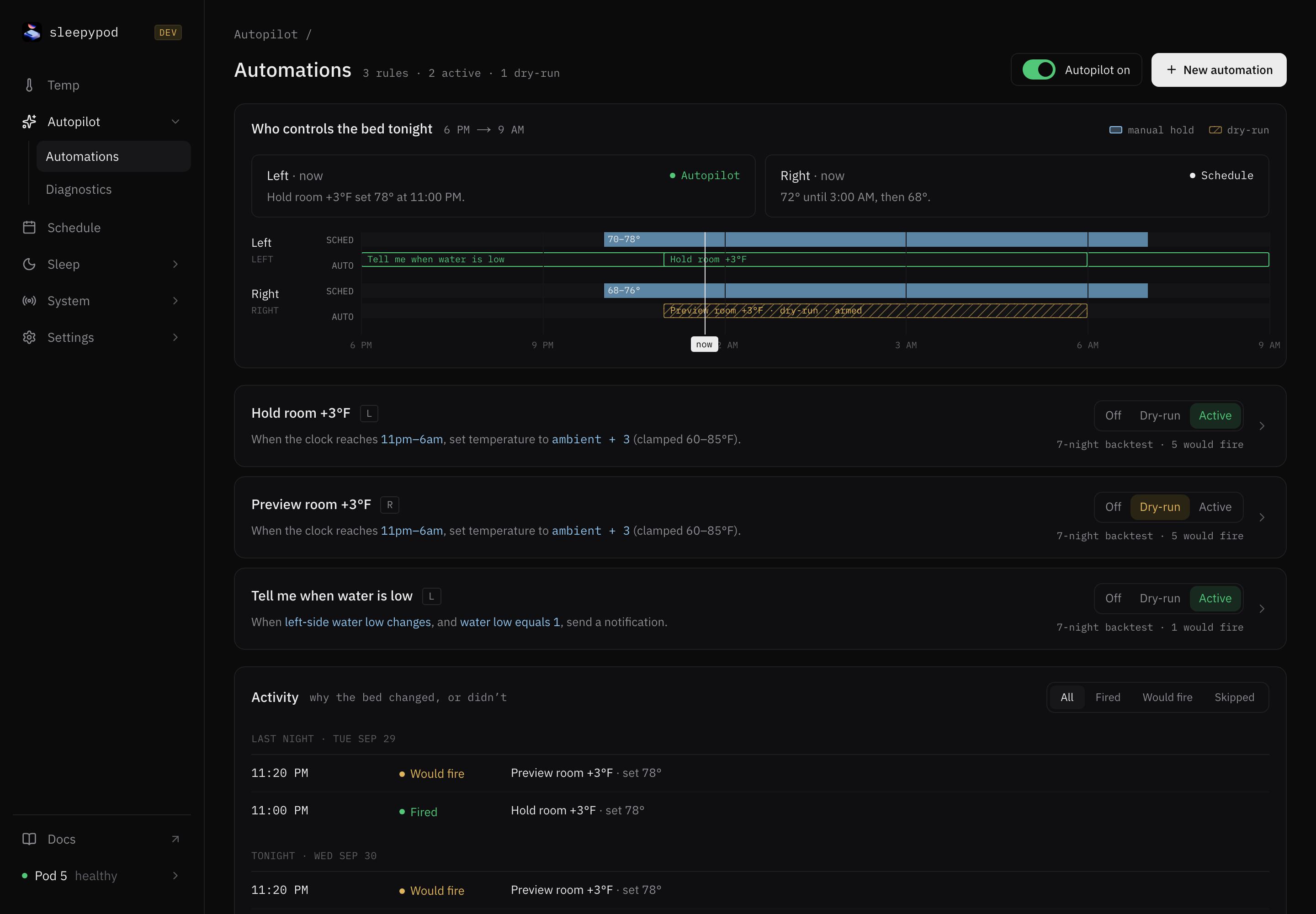This screenshot has height=914, width=1316.
Task: Click the sleepypod logo icon
Action: click(32, 32)
